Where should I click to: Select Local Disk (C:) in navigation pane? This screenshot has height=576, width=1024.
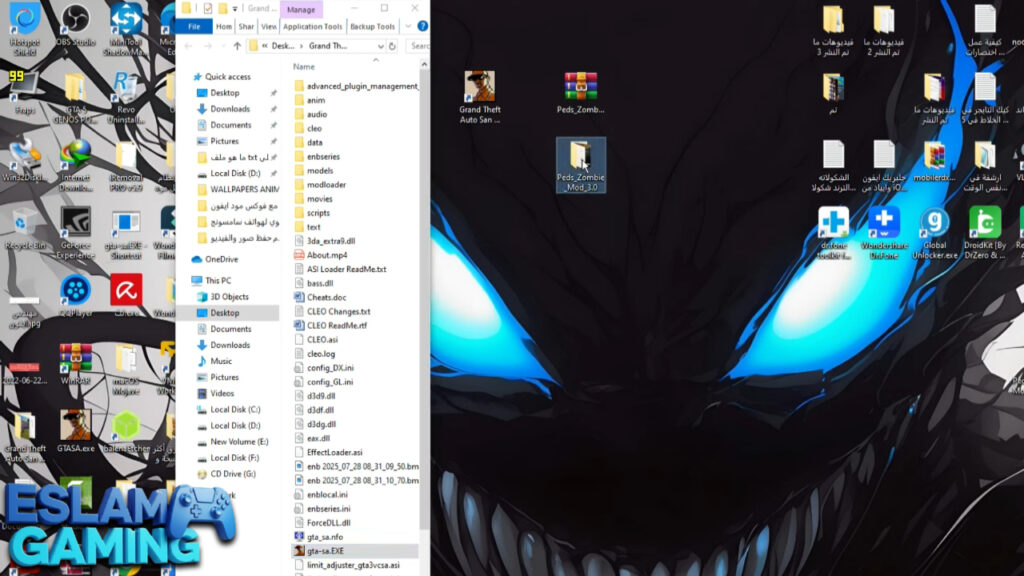[235, 409]
